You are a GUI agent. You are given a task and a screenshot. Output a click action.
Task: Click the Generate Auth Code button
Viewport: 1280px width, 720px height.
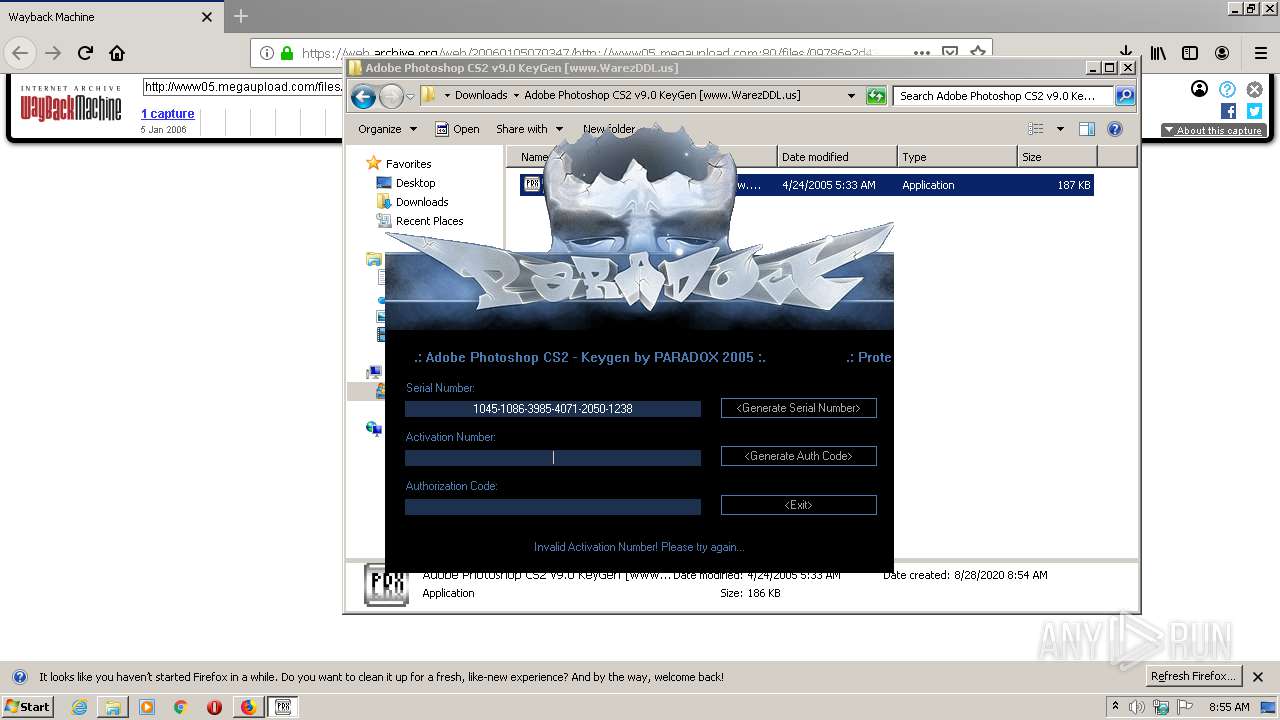798,456
